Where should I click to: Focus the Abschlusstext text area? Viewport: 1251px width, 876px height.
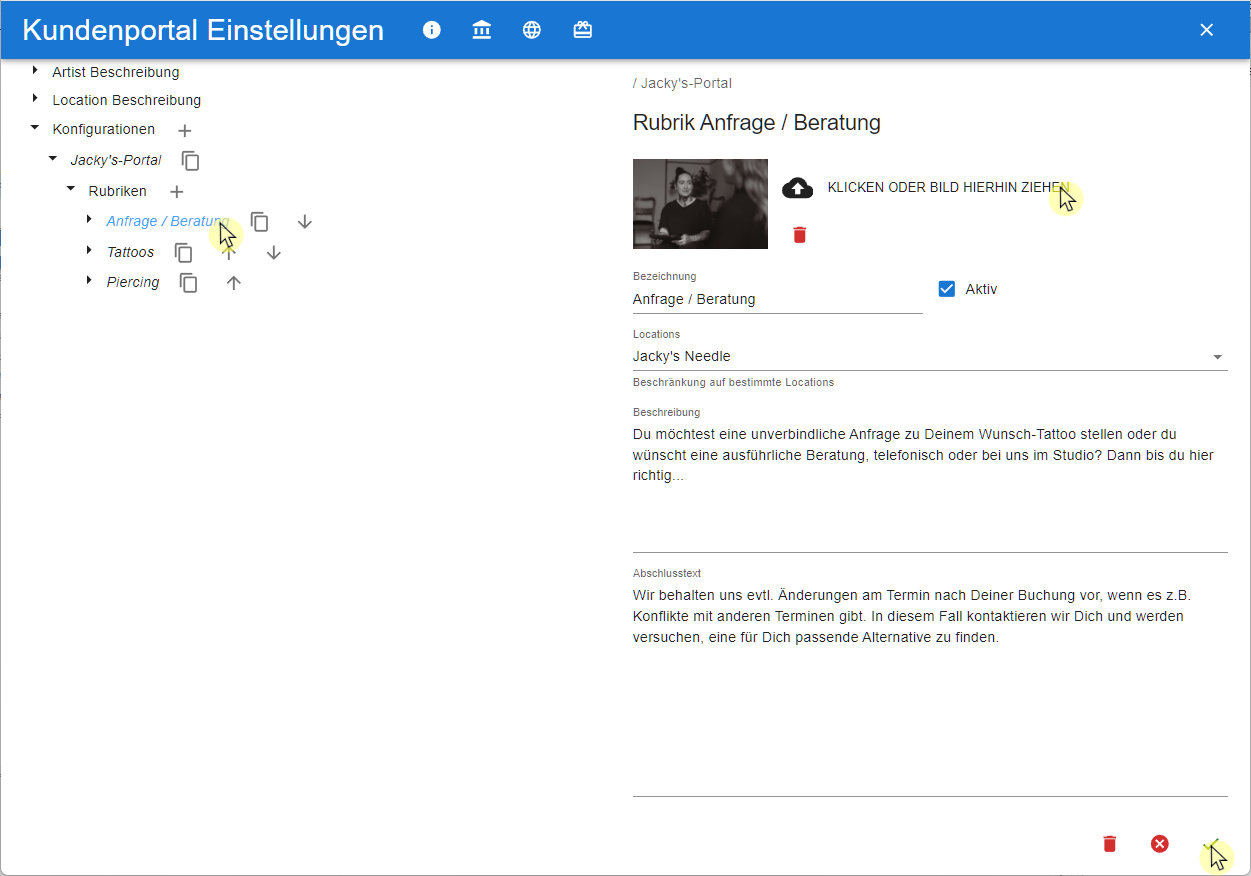930,690
